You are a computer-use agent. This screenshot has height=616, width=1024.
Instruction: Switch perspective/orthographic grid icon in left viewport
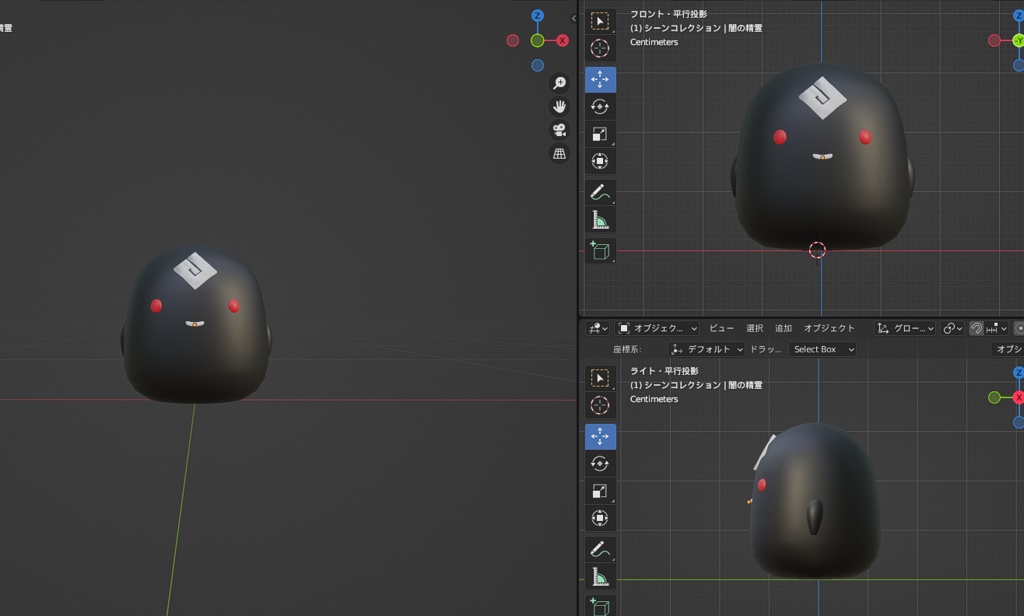(x=559, y=154)
